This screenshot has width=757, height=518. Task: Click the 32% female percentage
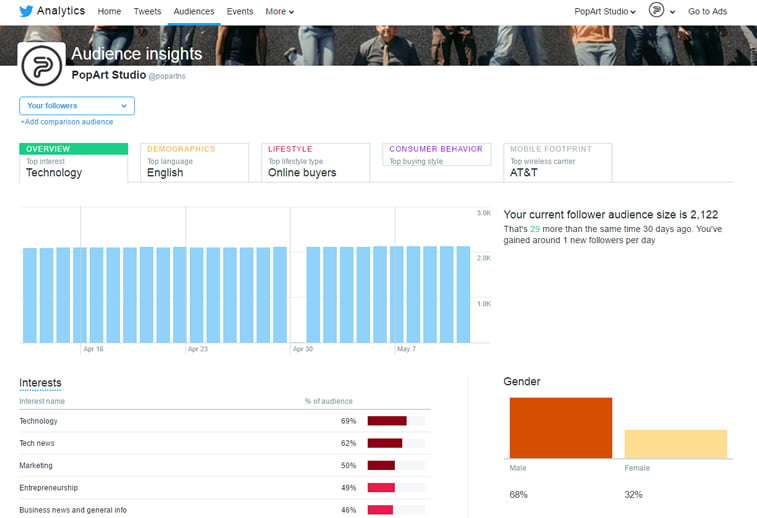coord(633,494)
